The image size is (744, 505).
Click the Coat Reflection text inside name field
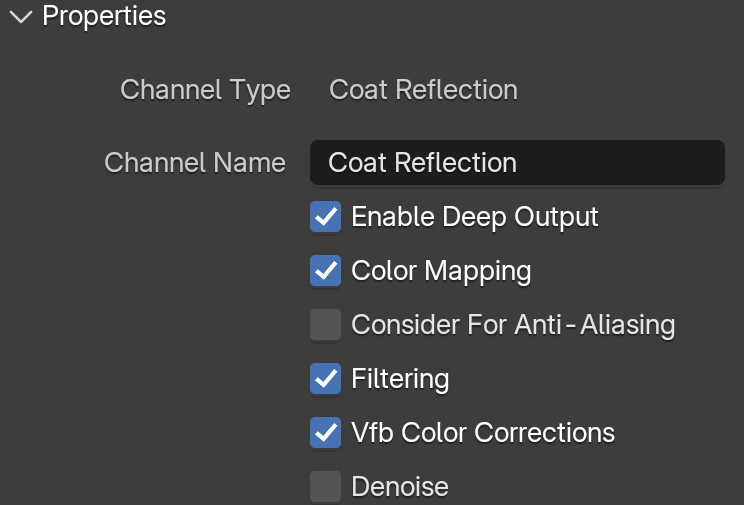pyautogui.click(x=422, y=163)
